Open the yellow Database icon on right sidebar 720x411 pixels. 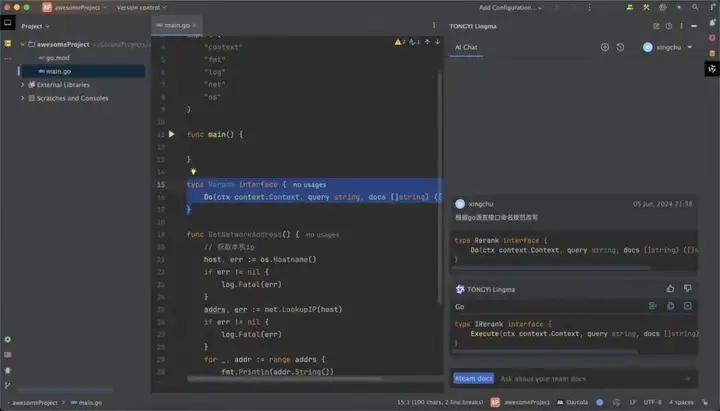[x=712, y=53]
